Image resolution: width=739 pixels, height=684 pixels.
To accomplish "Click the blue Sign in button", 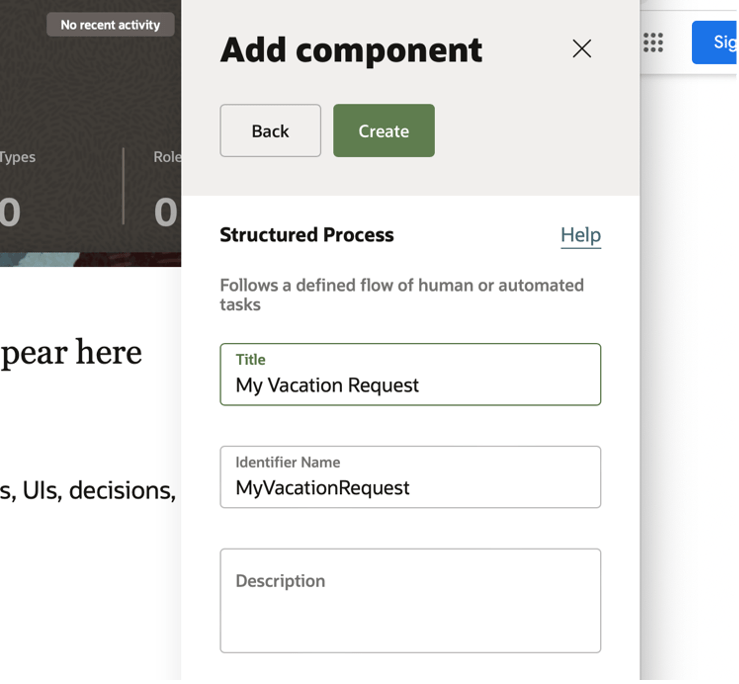I will (x=718, y=43).
